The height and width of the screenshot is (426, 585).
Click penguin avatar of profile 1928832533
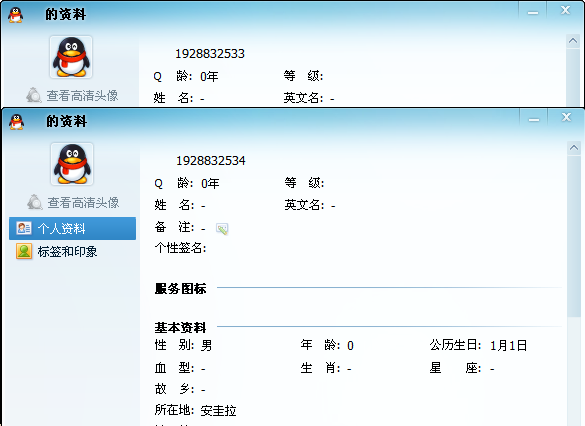point(71,57)
